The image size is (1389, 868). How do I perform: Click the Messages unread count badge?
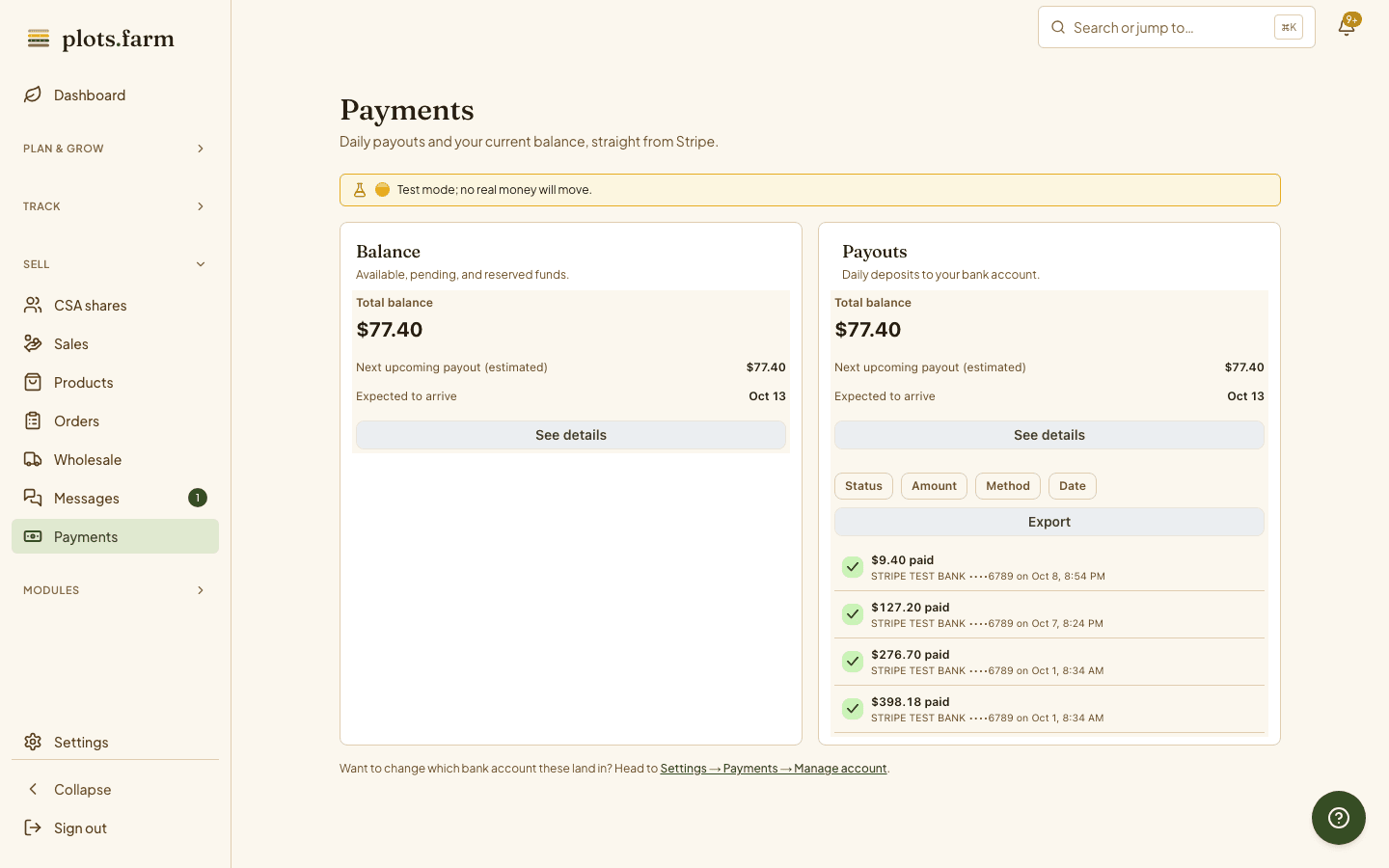click(x=198, y=498)
